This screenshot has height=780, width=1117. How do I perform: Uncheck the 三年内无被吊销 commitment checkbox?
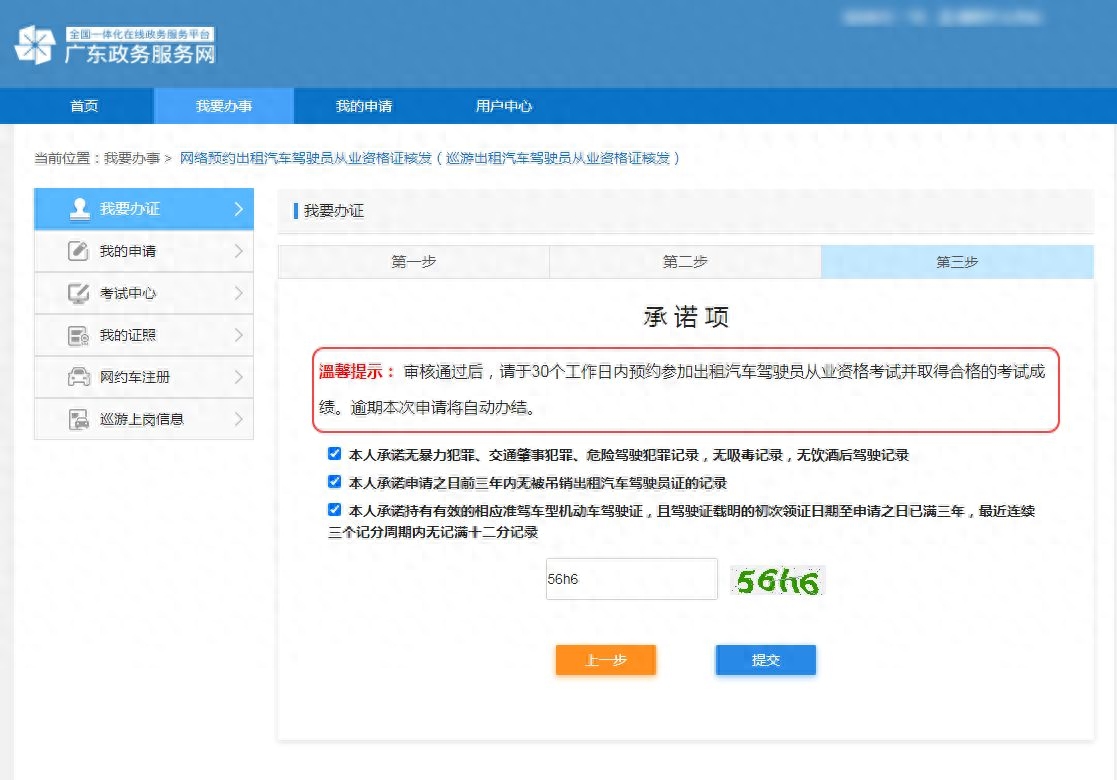point(334,482)
